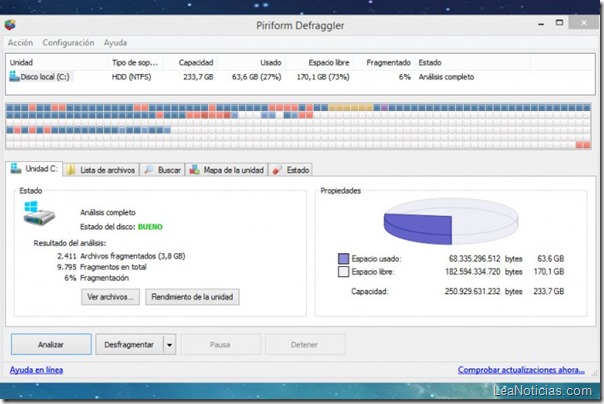Click the purple block in the drive map
Viewport: 604px width, 404px height.
(384, 107)
